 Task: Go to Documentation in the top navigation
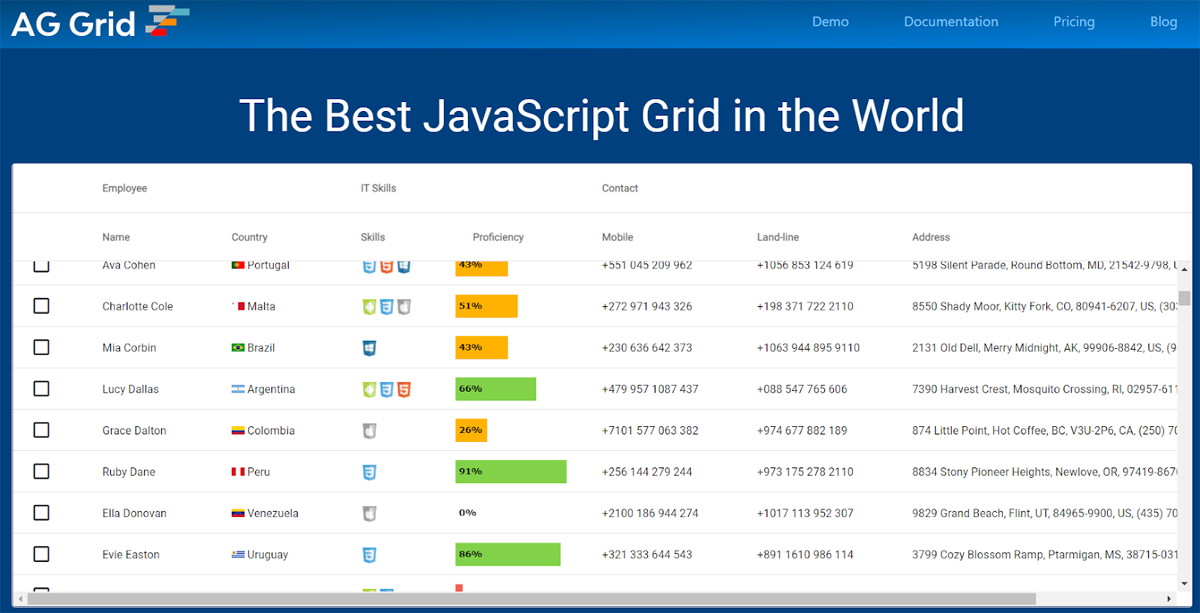pos(950,22)
